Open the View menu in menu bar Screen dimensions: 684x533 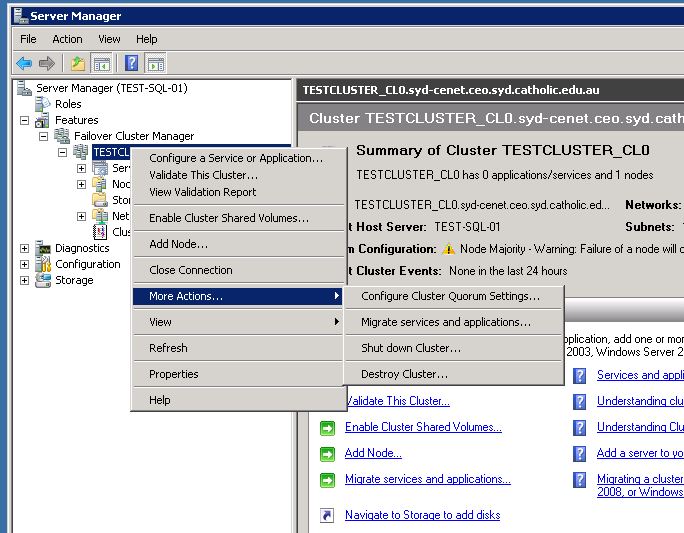point(109,39)
